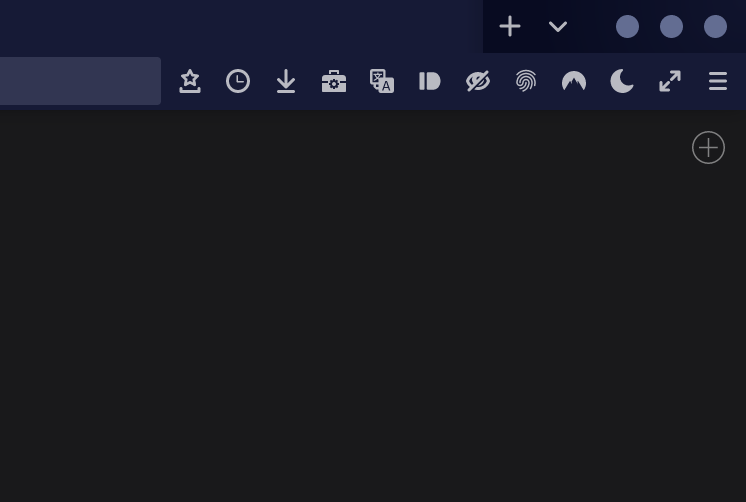Open the toolbox with gear icon
This screenshot has height=502, width=746.
pos(334,81)
